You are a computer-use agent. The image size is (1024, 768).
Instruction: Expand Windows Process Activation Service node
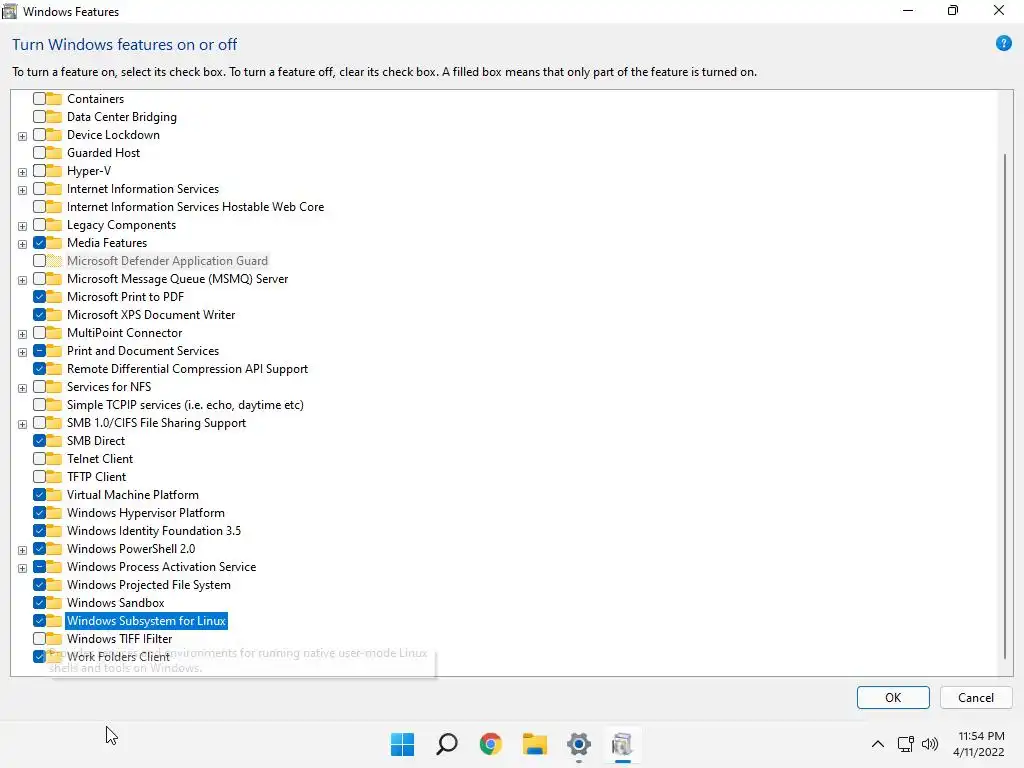pos(22,568)
